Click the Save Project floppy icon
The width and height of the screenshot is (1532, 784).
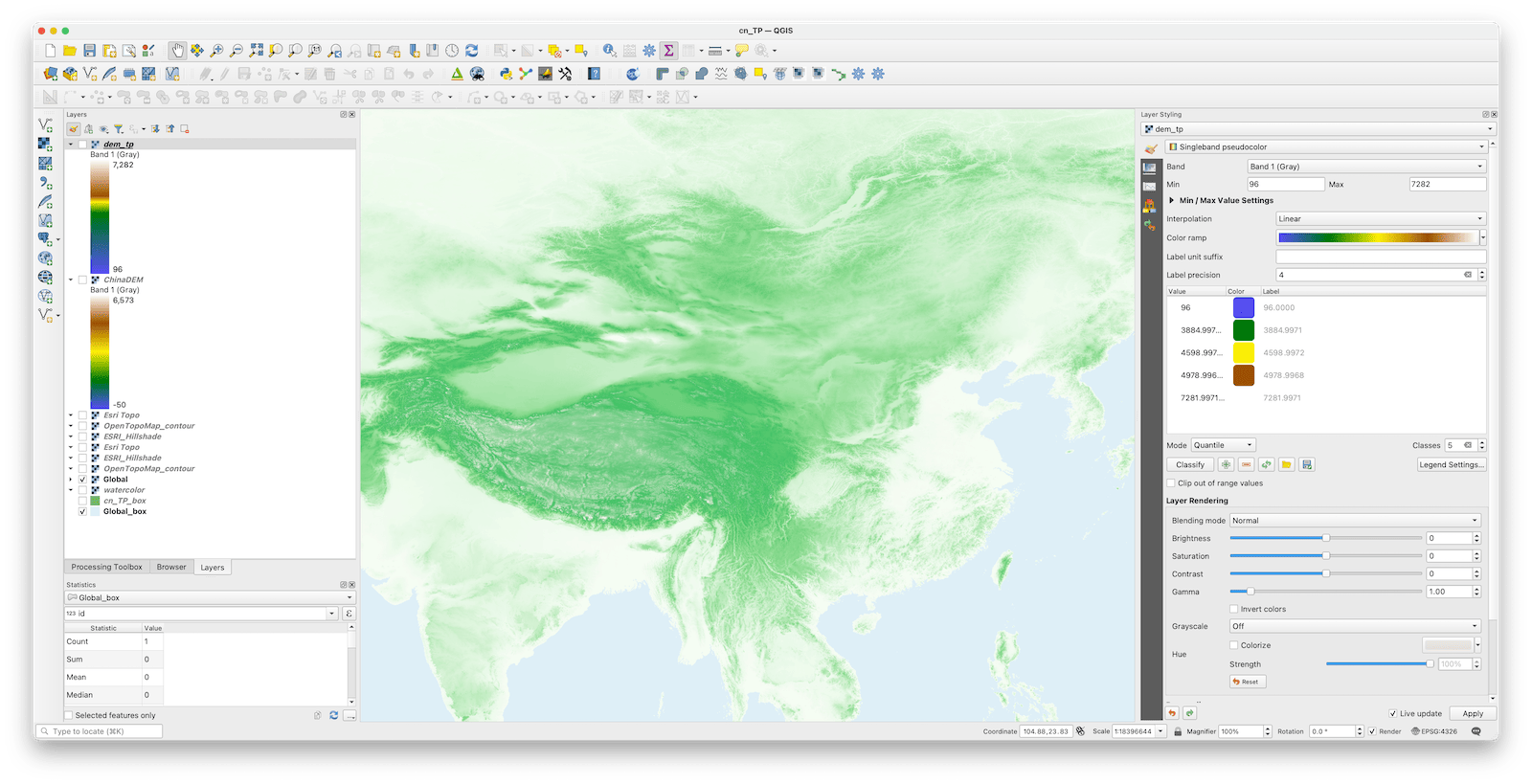(x=89, y=51)
